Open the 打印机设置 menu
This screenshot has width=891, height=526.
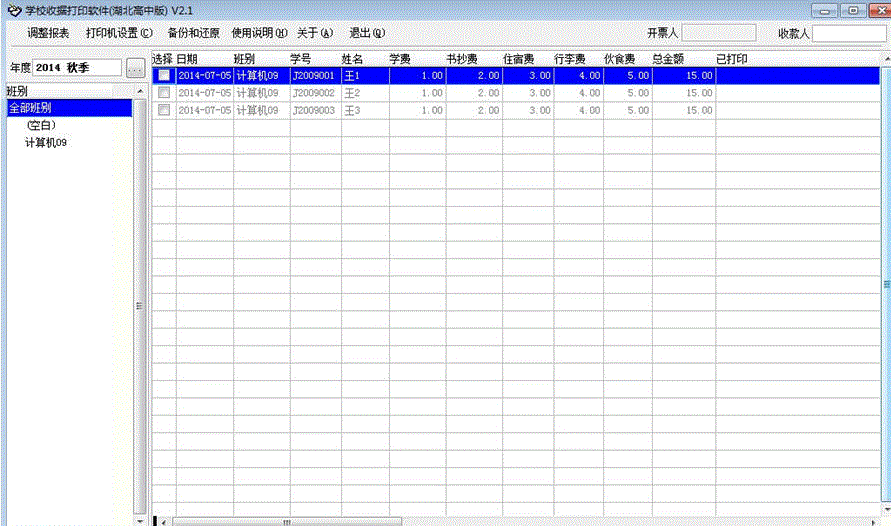click(119, 33)
